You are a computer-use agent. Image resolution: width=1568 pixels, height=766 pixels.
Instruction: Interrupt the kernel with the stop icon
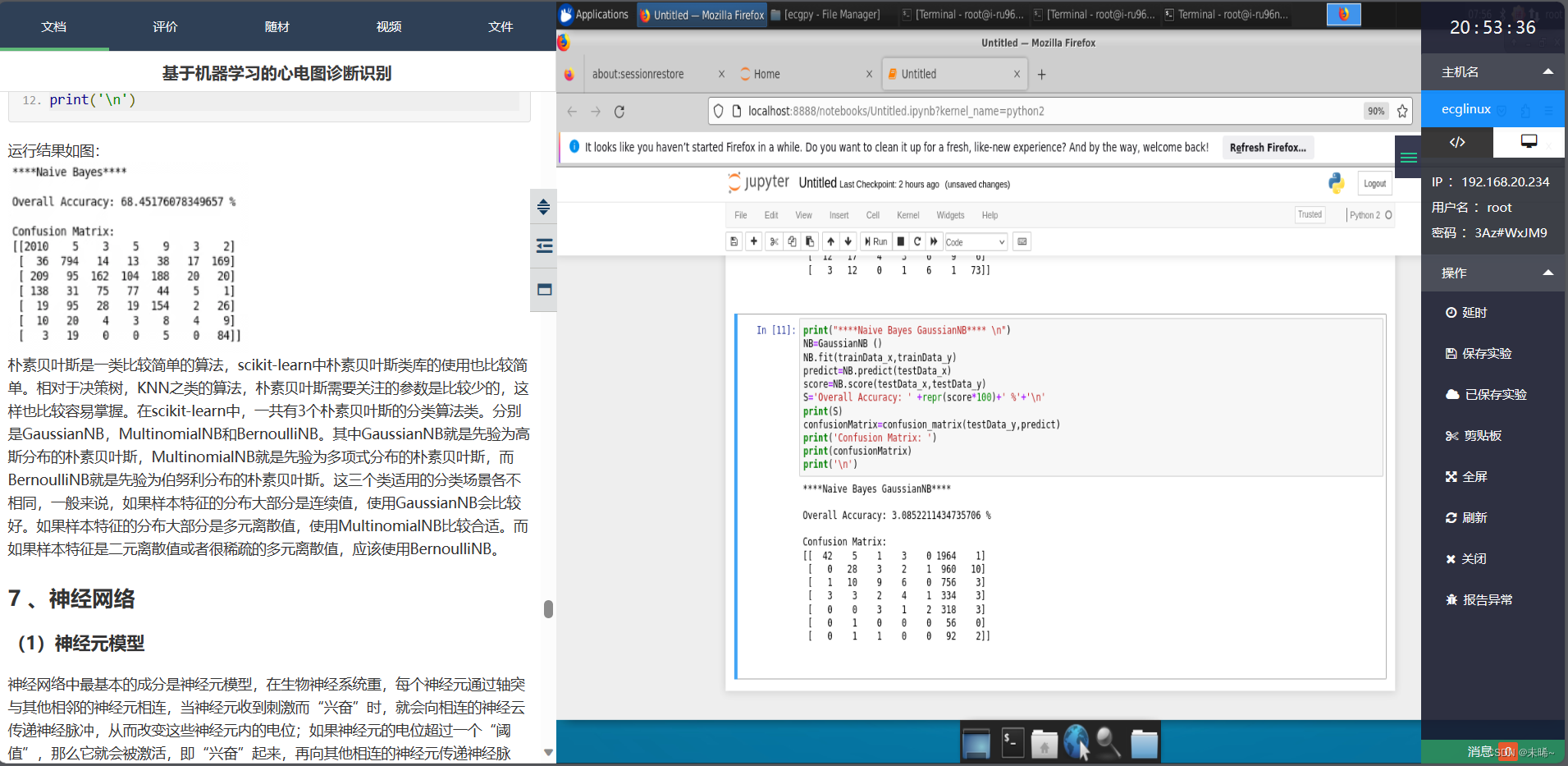(901, 241)
